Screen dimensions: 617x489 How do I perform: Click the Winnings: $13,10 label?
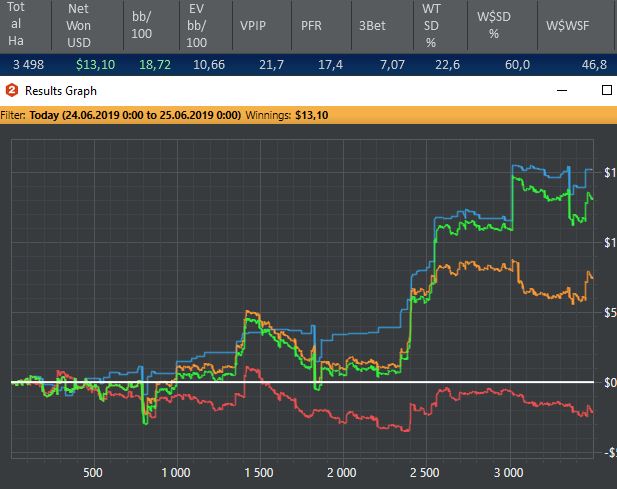(287, 115)
